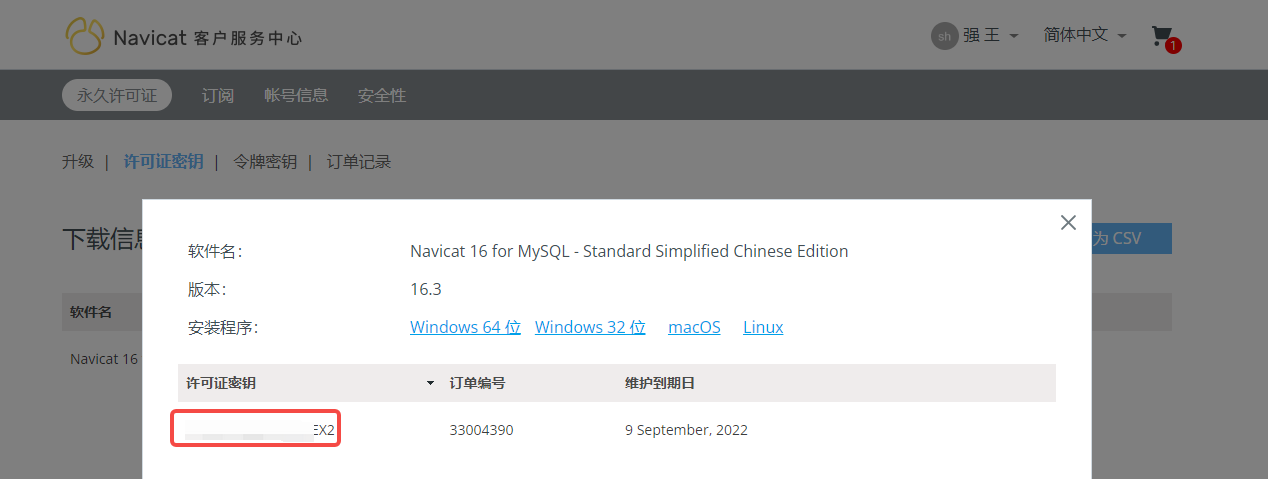1268x479 pixels.
Task: Open the 升级 section link
Action: coord(78,161)
